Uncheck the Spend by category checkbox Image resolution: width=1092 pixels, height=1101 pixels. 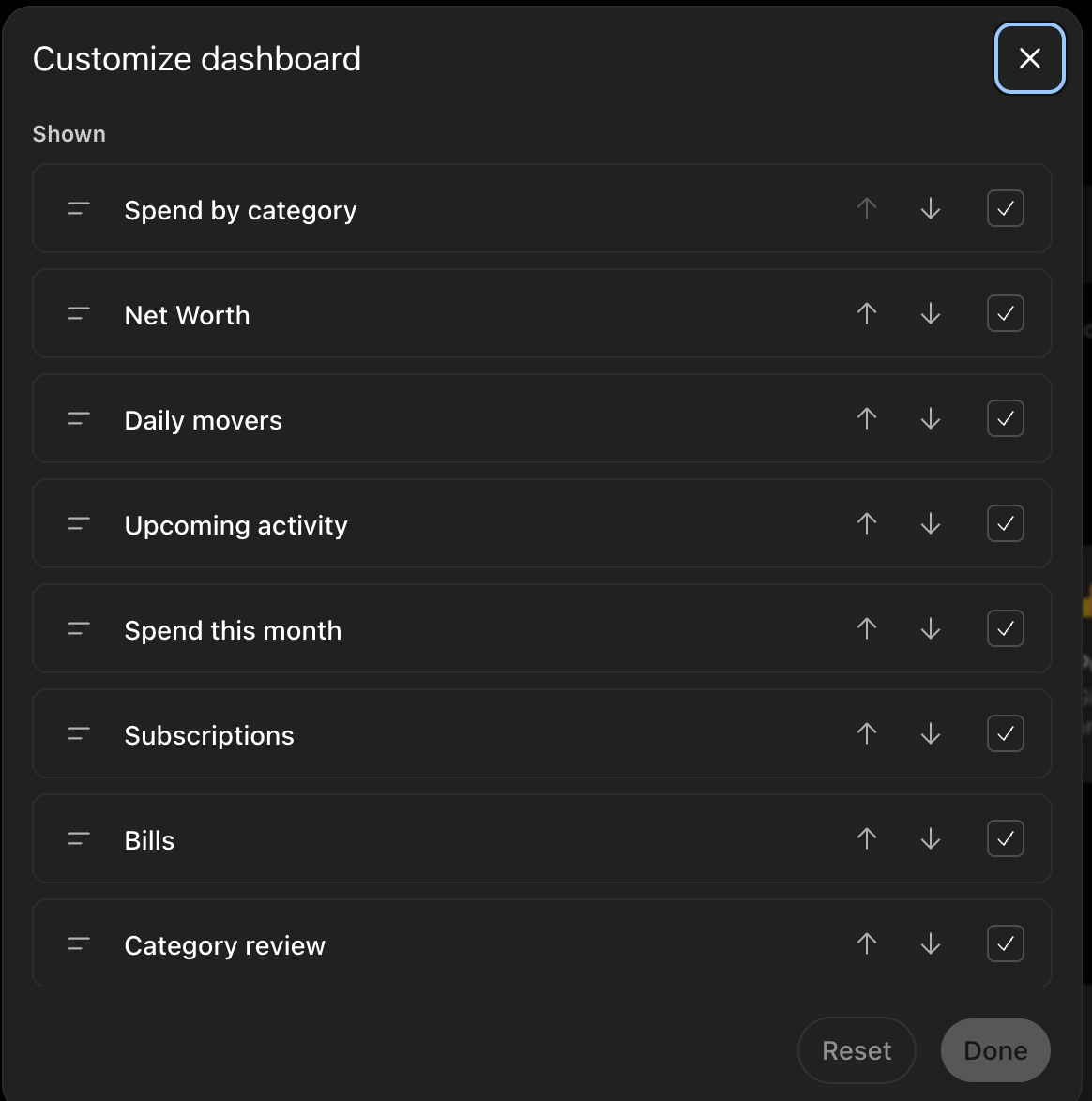[1005, 208]
